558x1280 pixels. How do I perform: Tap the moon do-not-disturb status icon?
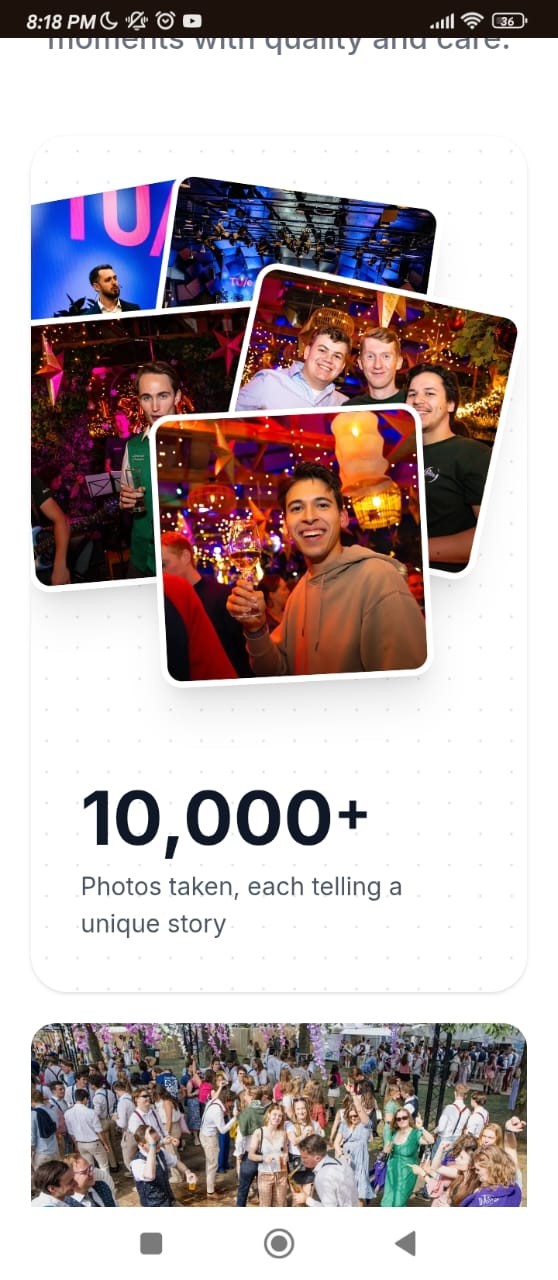click(x=110, y=20)
